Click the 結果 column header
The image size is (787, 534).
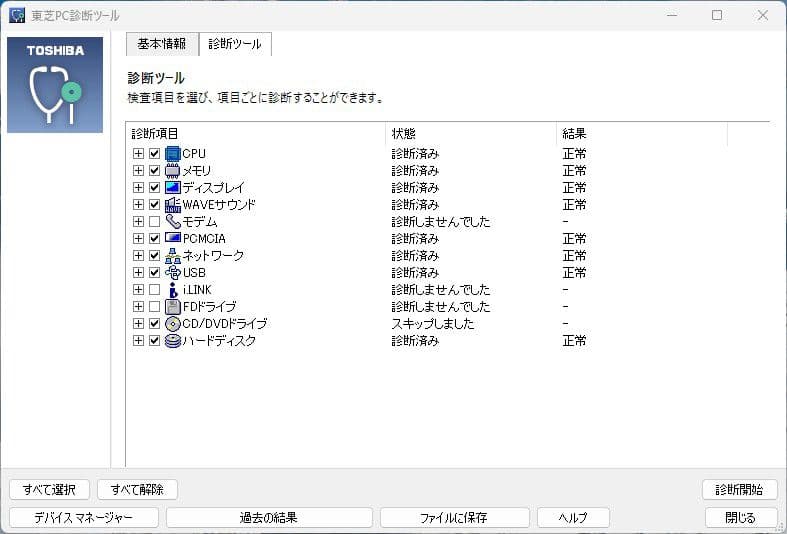pos(642,134)
